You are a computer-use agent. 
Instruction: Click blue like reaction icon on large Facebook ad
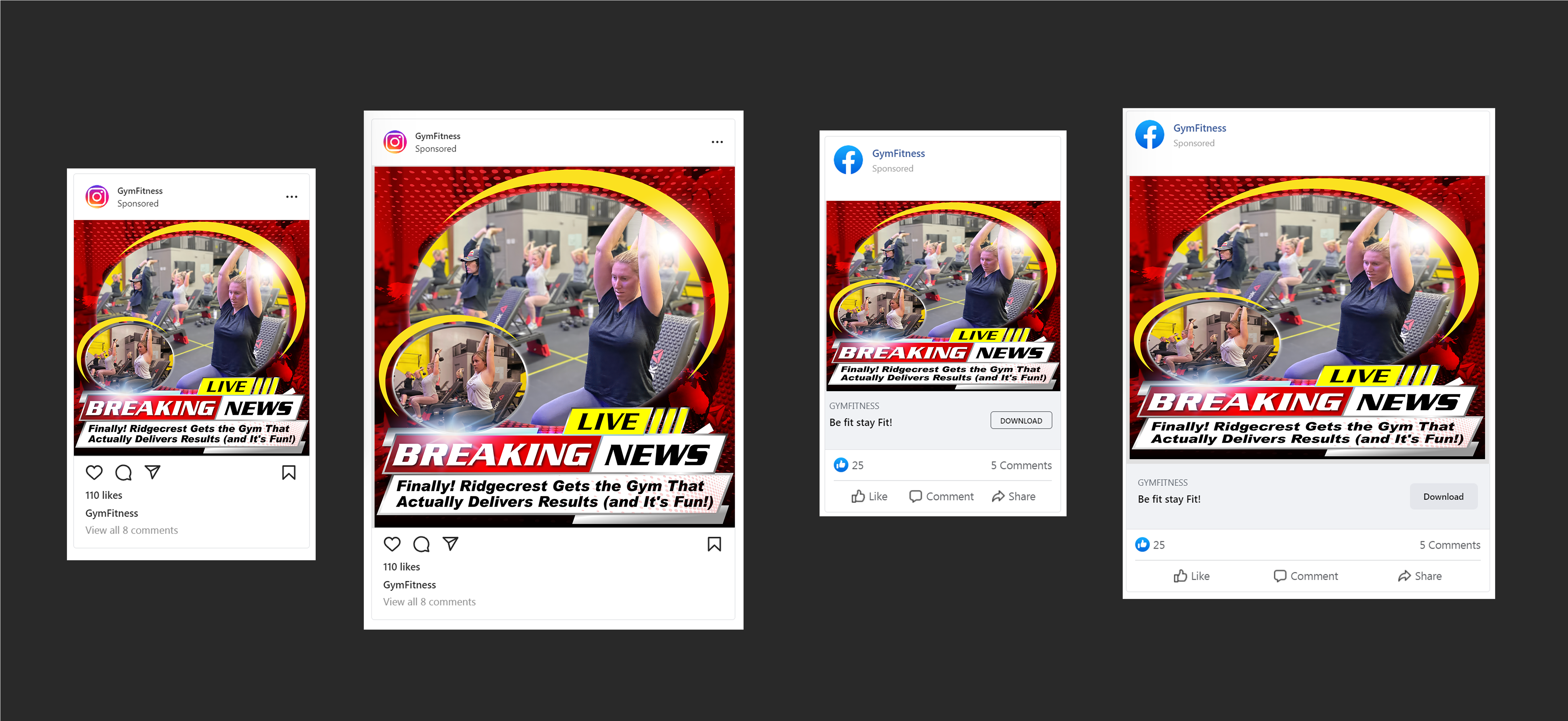click(x=1142, y=544)
